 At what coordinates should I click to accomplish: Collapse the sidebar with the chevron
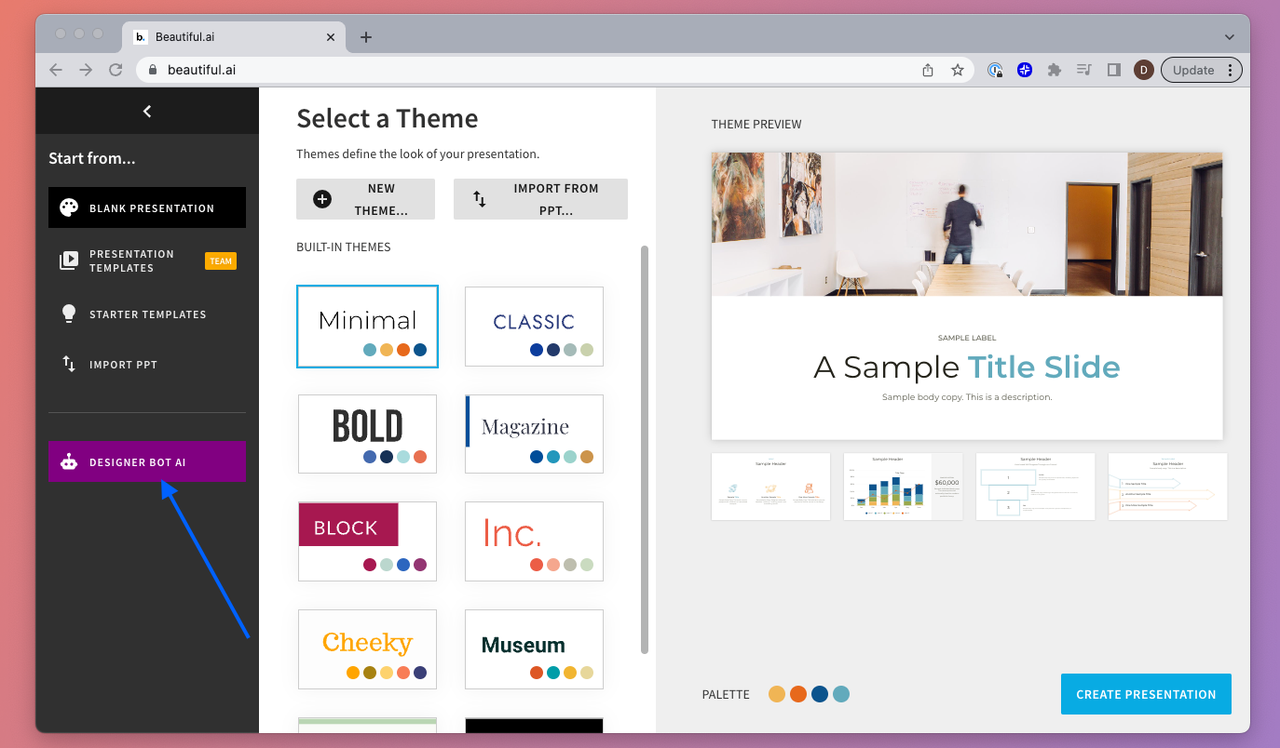[146, 111]
